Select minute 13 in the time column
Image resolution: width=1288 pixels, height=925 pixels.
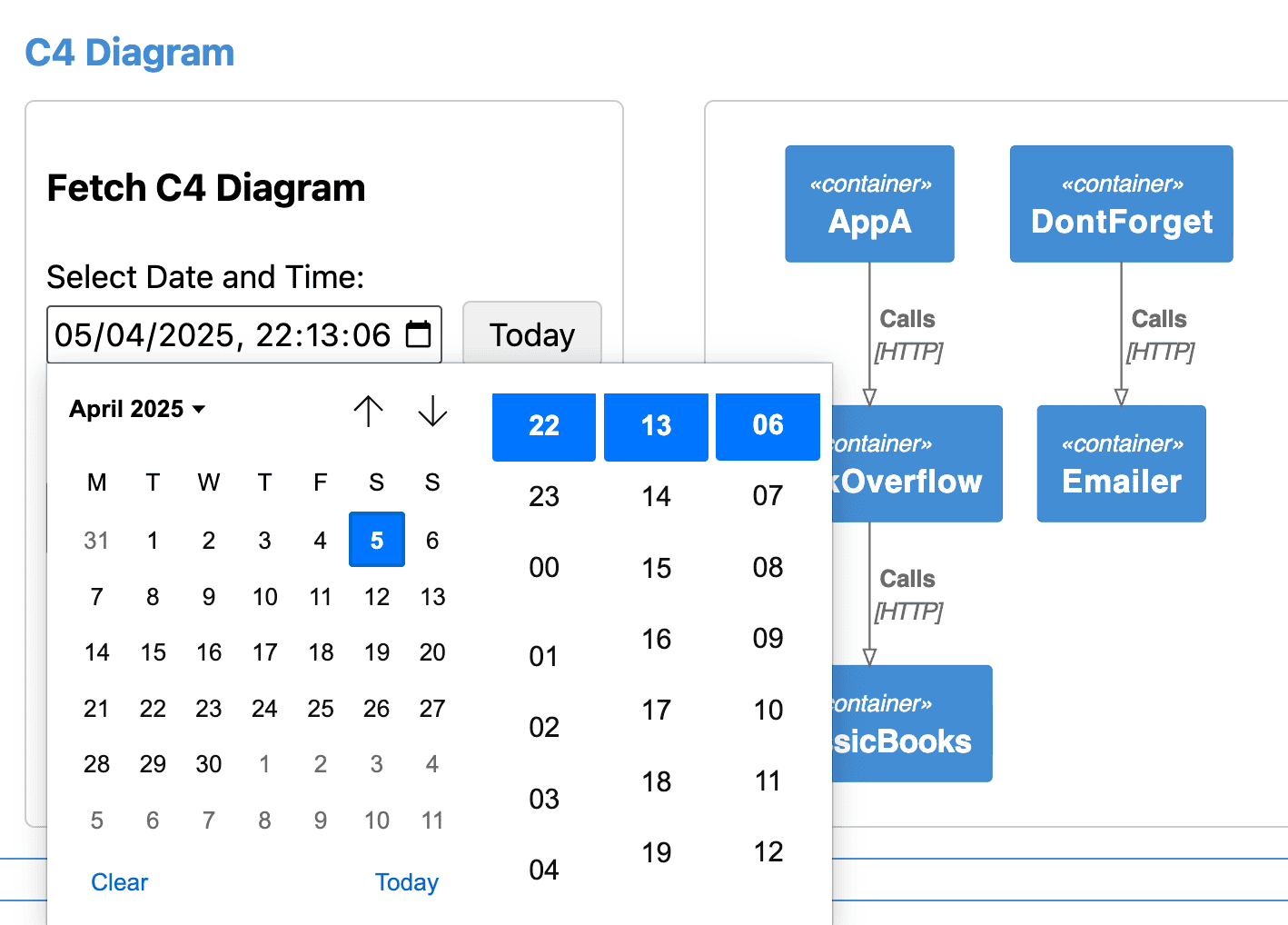655,425
